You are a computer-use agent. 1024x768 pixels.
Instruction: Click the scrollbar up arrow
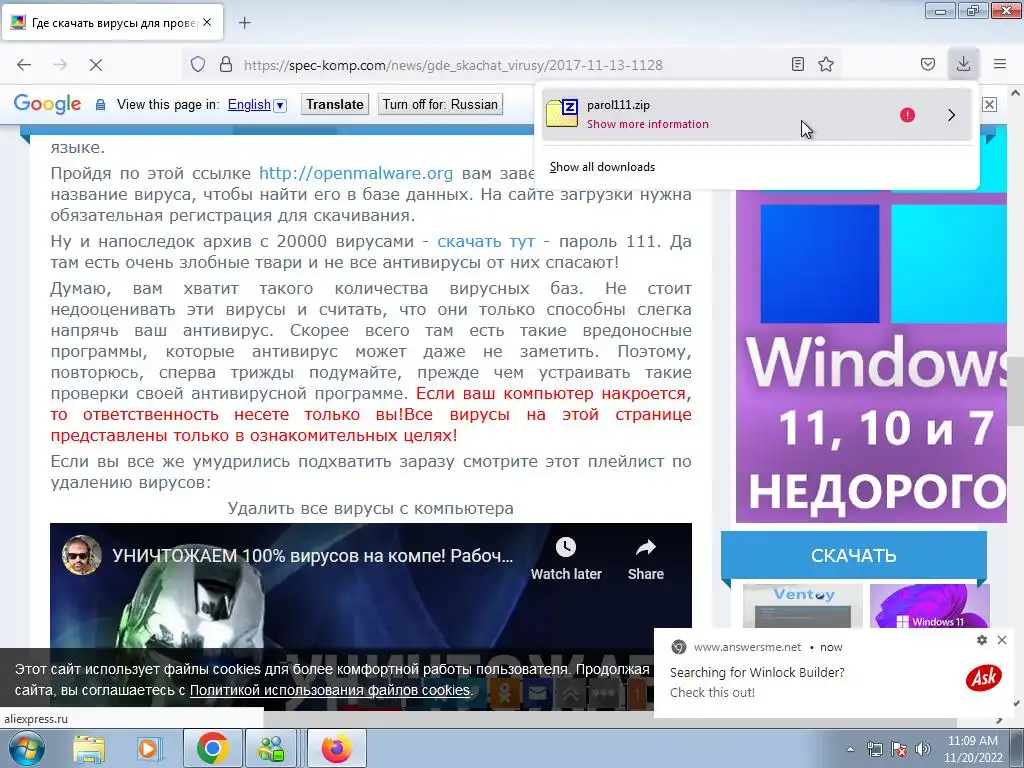tap(1016, 93)
